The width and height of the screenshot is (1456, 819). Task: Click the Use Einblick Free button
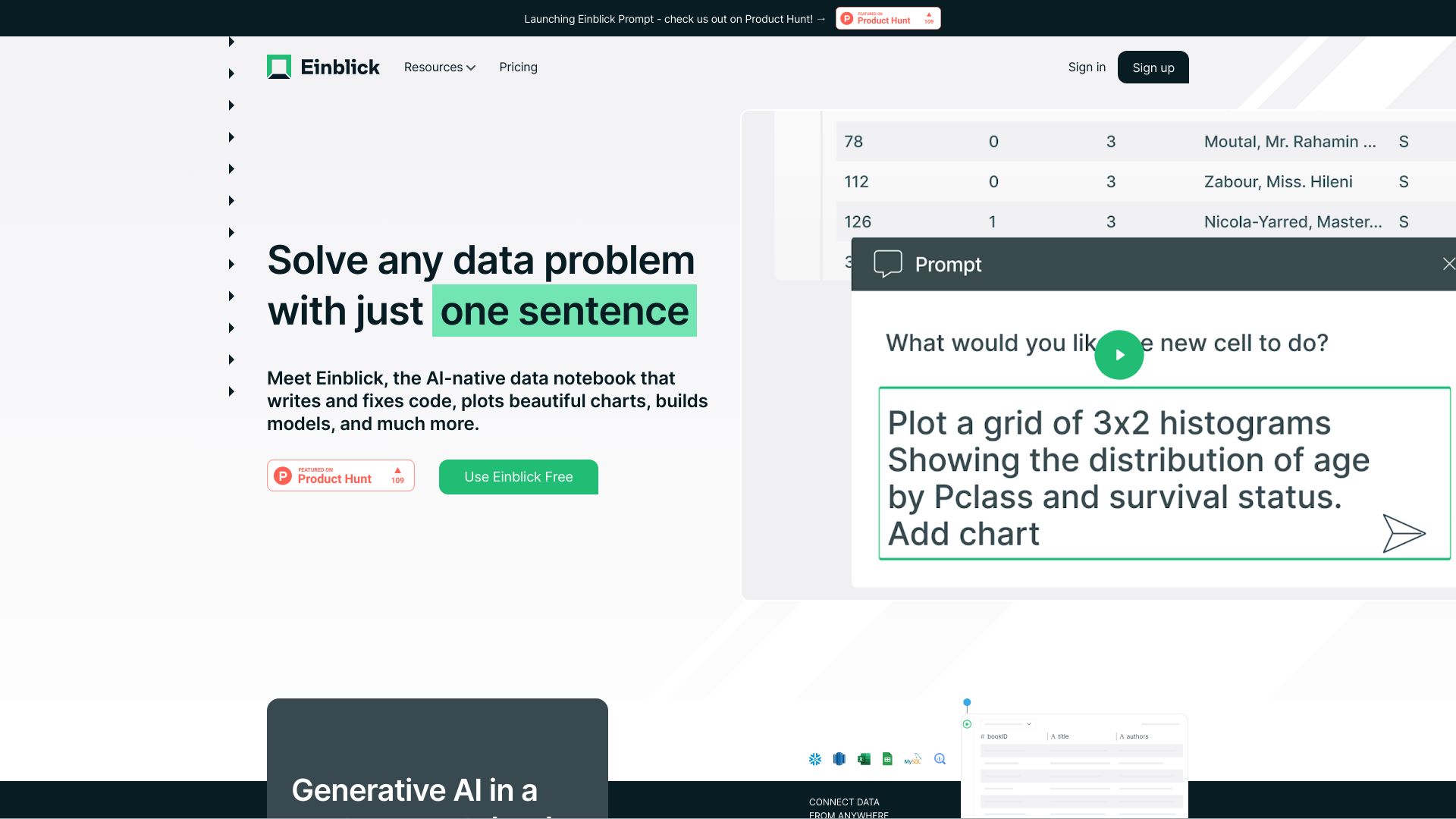(518, 476)
